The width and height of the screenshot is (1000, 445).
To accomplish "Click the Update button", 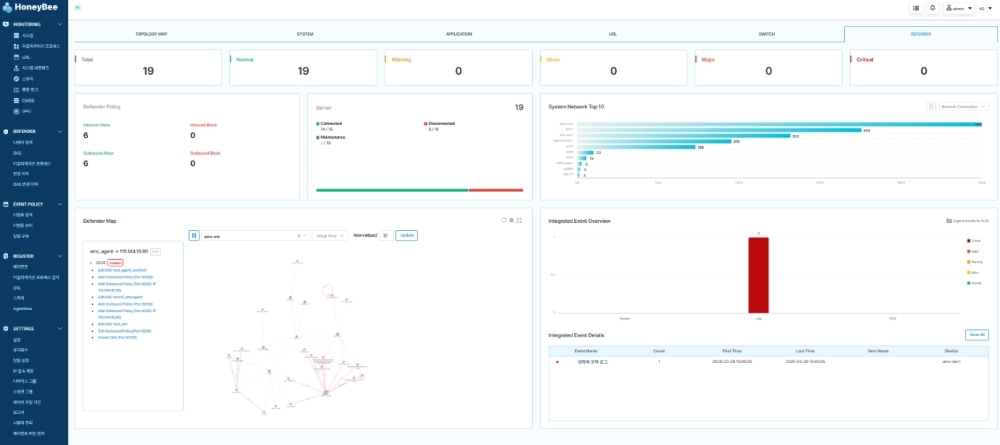I will point(406,235).
